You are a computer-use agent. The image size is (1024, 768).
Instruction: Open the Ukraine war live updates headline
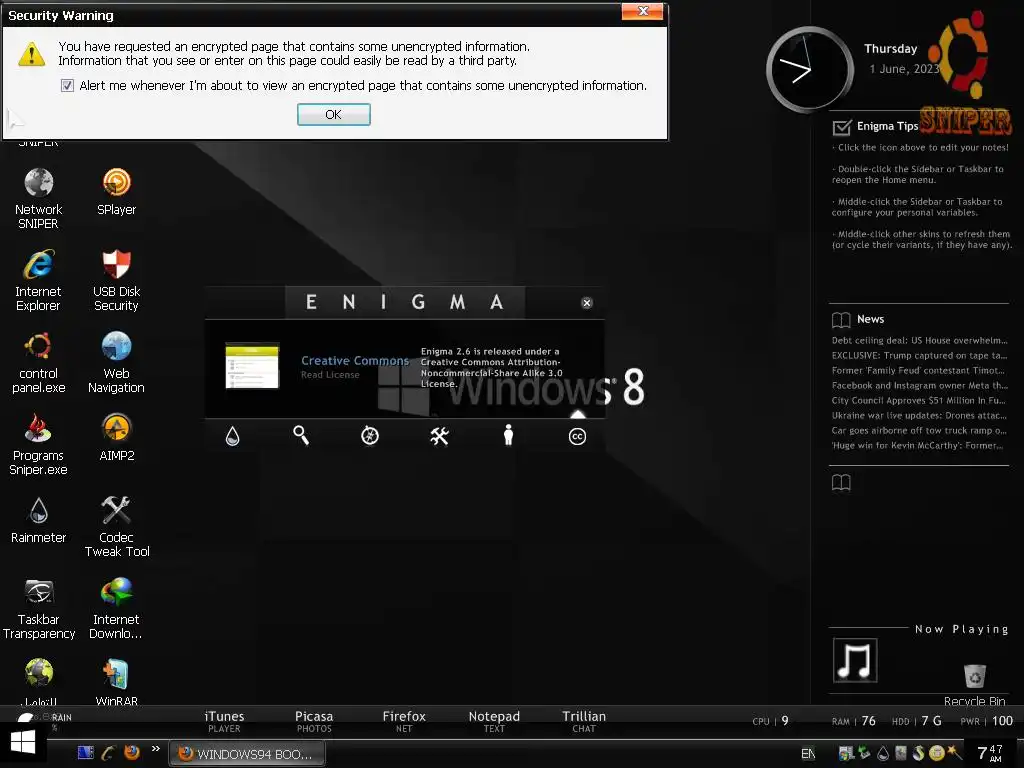(920, 415)
